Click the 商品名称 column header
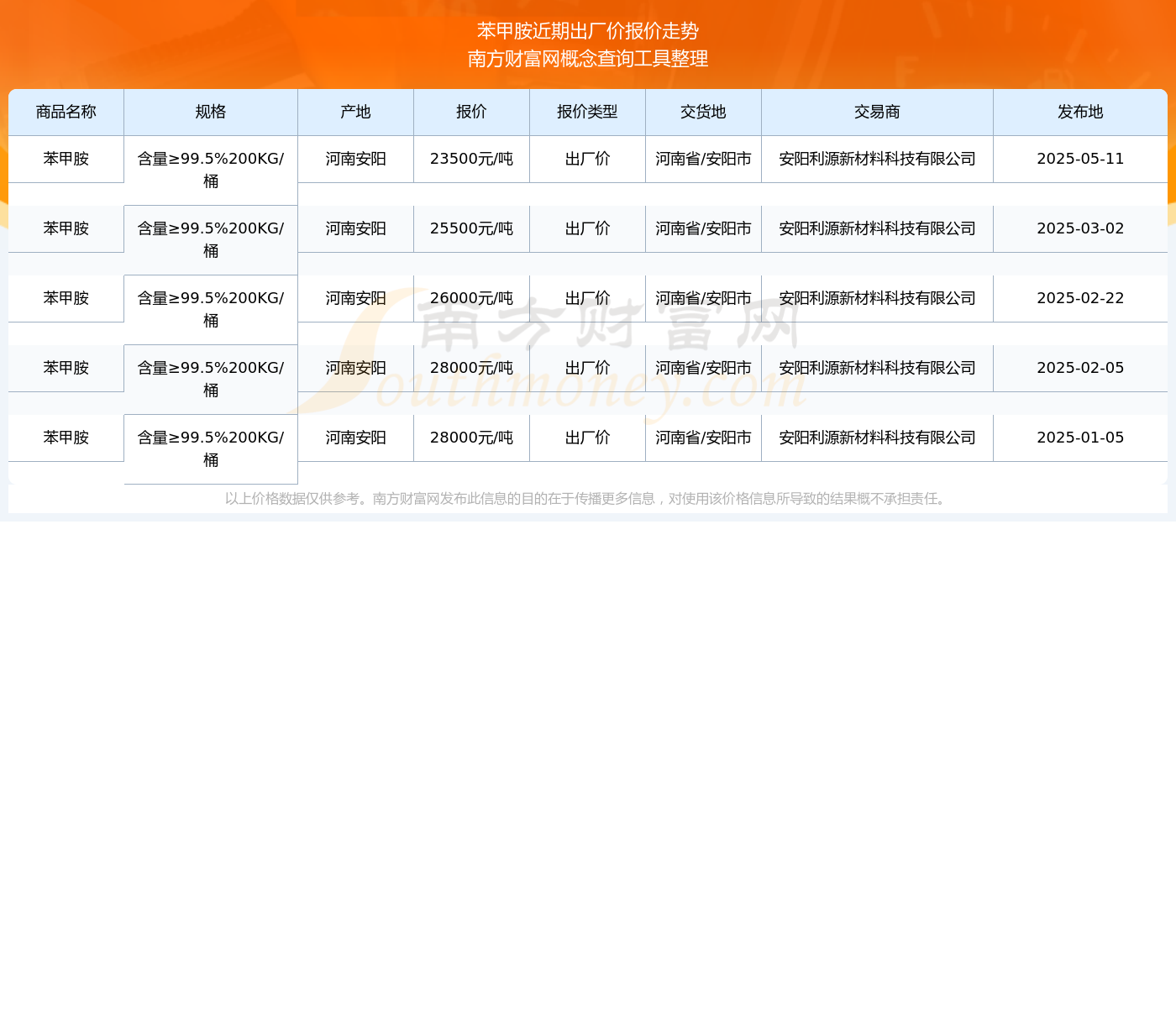This screenshot has height=1012, width=1176. tap(66, 112)
